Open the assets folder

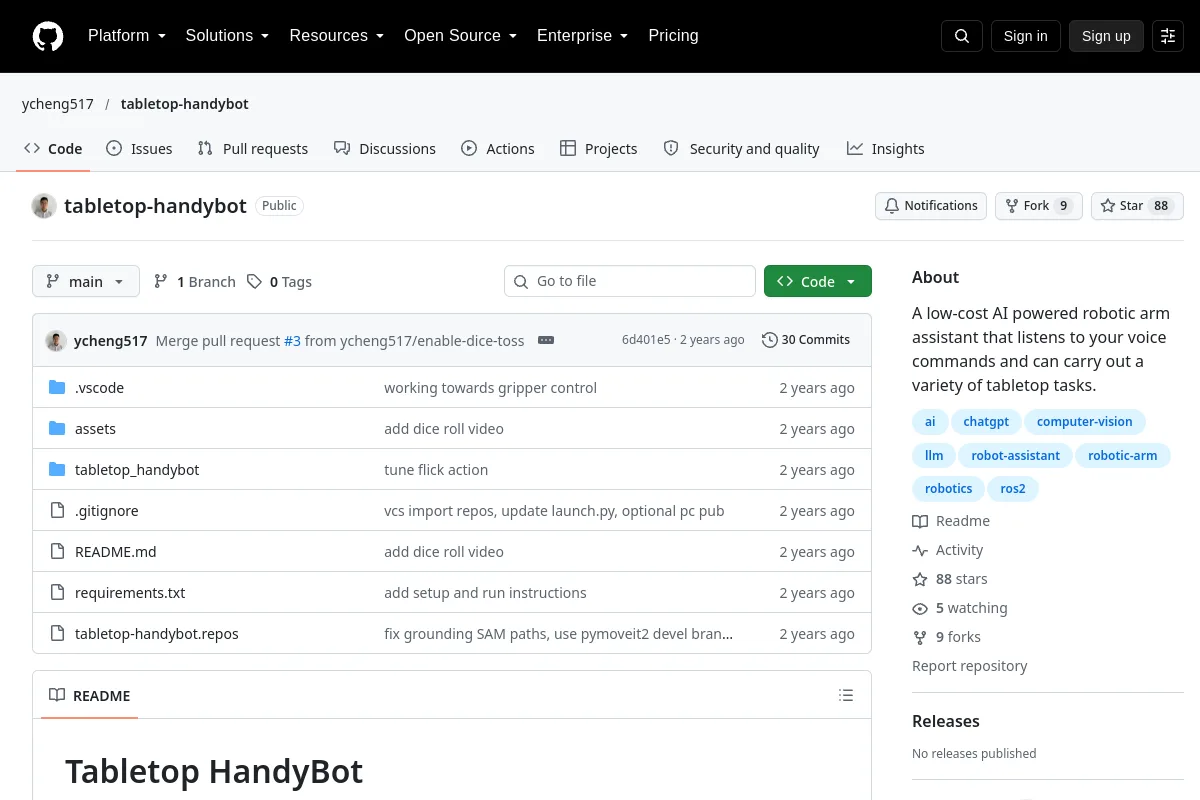95,429
